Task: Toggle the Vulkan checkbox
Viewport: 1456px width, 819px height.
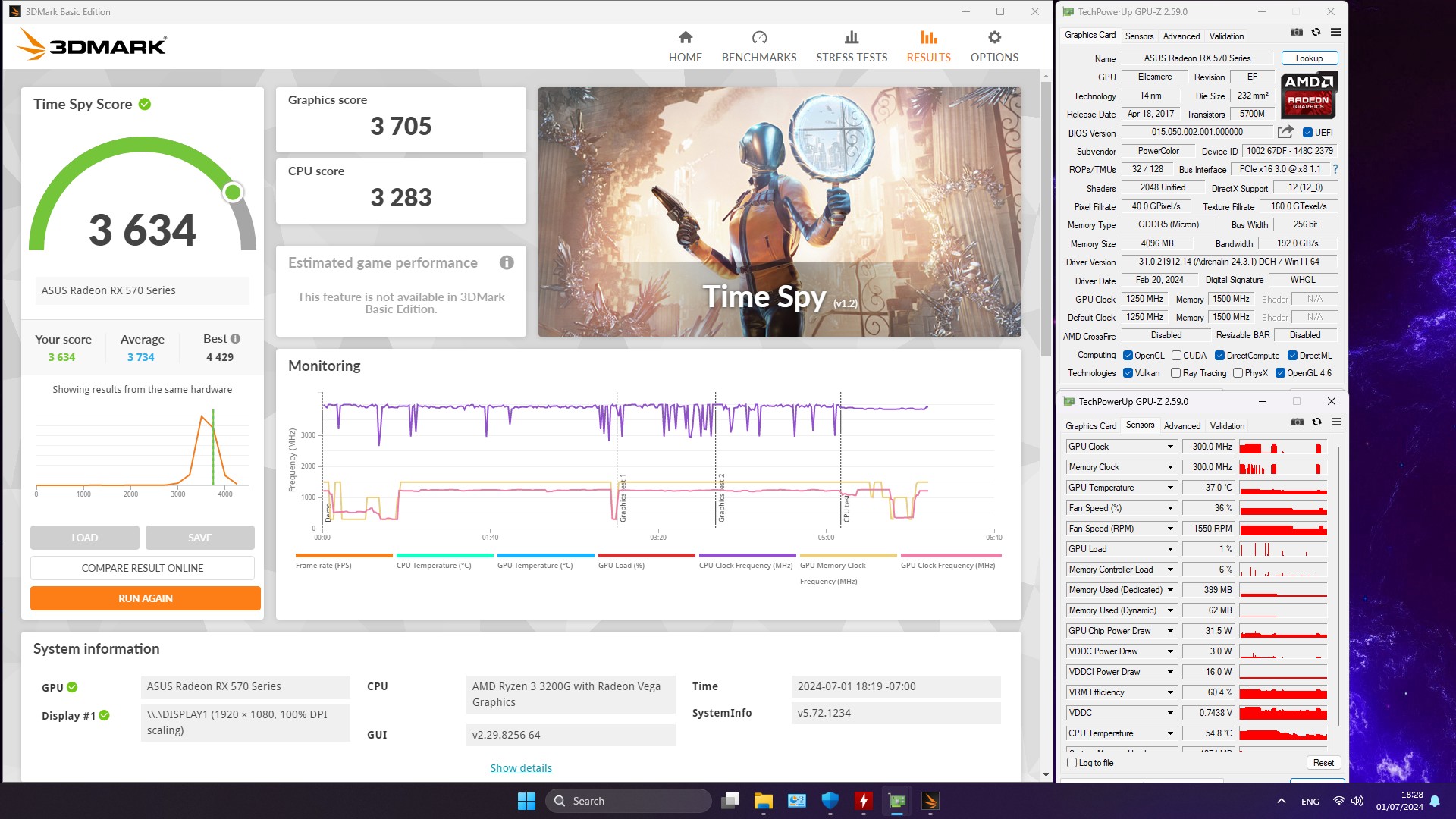Action: 1128,373
